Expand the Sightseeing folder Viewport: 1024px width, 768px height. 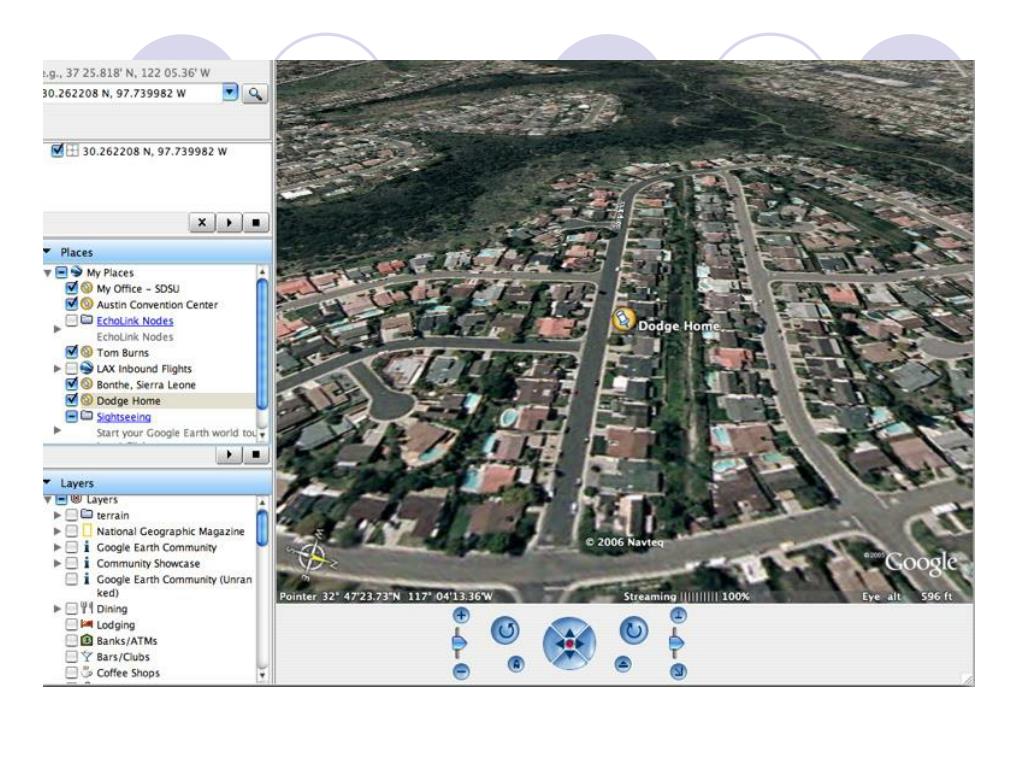coord(57,430)
